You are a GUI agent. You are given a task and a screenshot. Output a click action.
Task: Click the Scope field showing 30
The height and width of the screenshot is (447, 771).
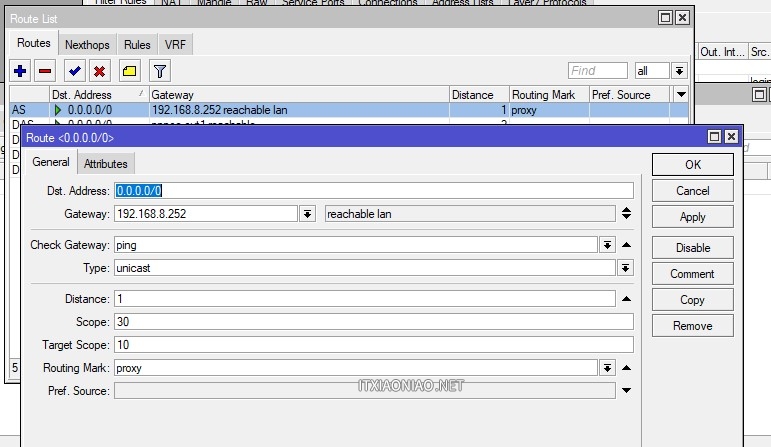click(374, 322)
